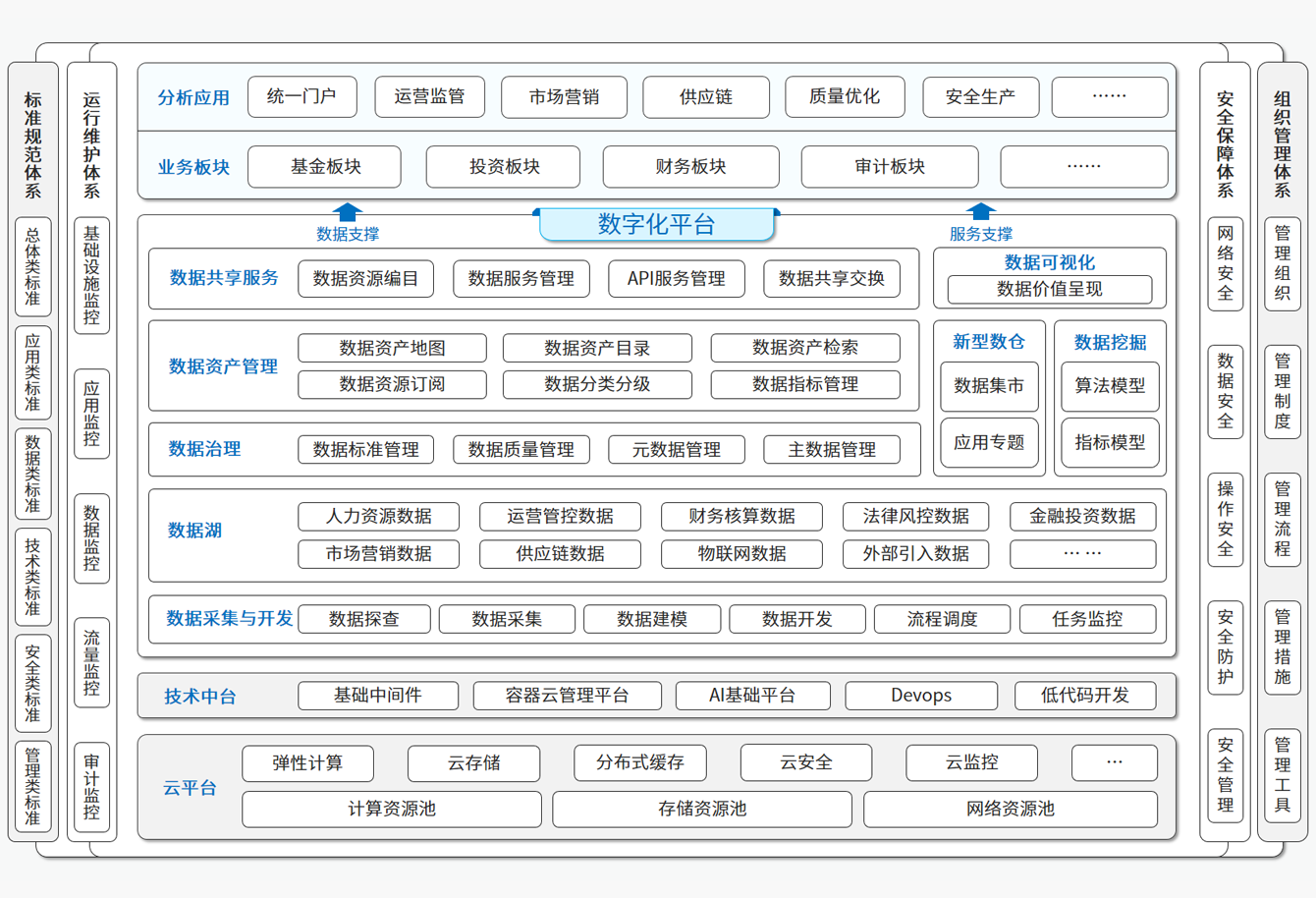Screen dimensions: 1316x898
Task: Select the 数据建模 box
Action: tap(652, 619)
